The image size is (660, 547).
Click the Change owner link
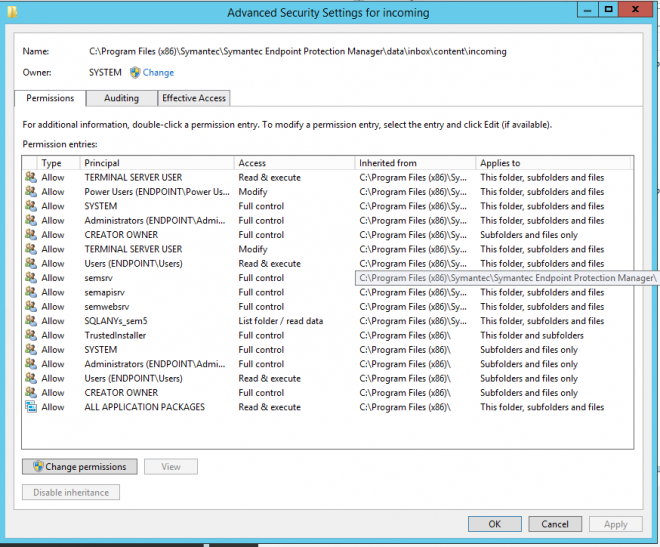click(x=158, y=72)
